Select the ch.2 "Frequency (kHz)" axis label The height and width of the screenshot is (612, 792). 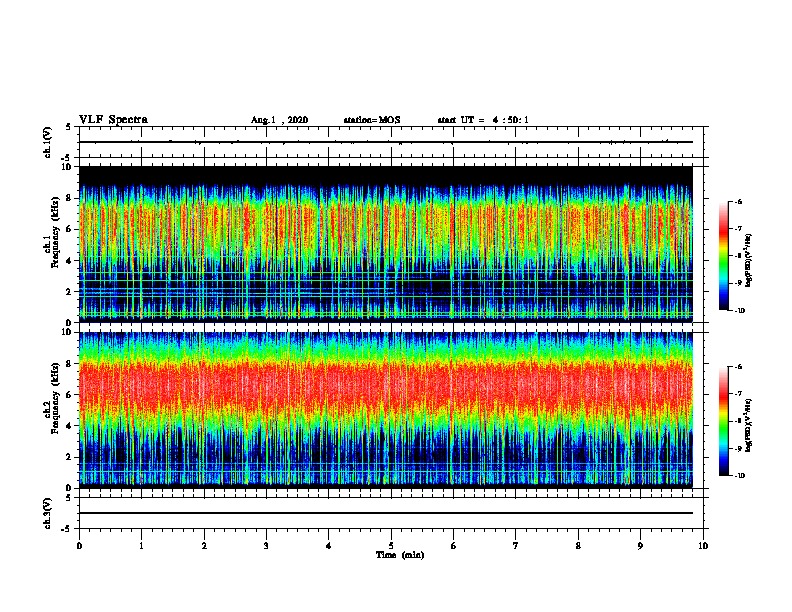point(55,397)
